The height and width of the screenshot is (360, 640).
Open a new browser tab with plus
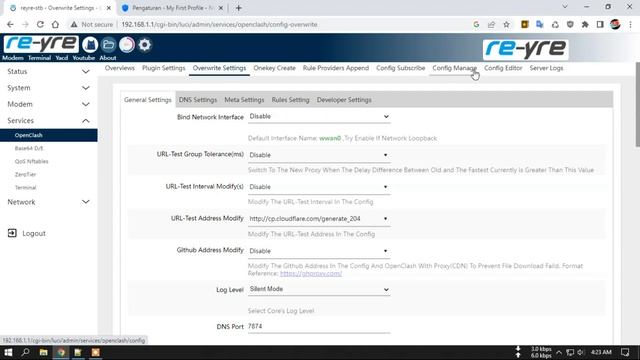(238, 8)
